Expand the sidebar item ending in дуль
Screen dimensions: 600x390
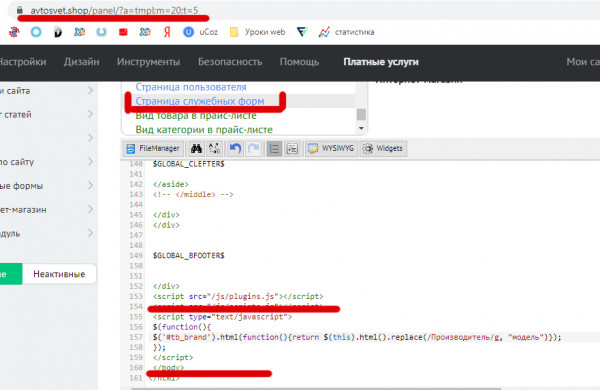pos(90,233)
